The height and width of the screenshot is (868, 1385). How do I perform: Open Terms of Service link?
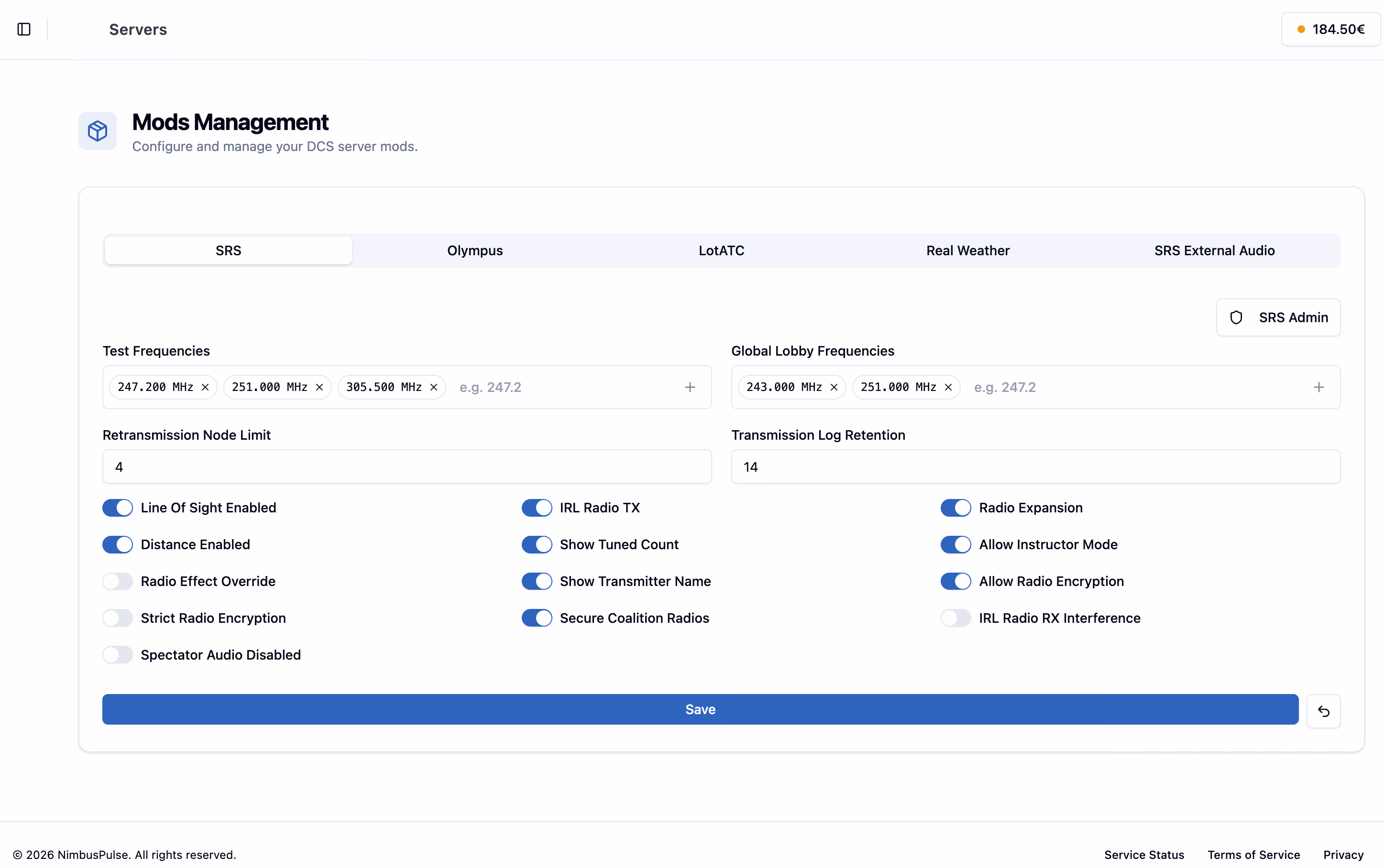coord(1253,855)
